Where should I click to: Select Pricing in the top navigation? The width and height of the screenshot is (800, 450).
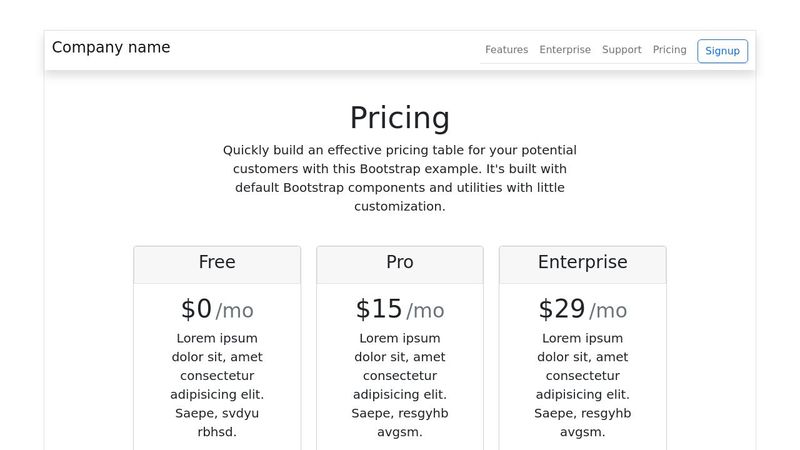(x=669, y=50)
